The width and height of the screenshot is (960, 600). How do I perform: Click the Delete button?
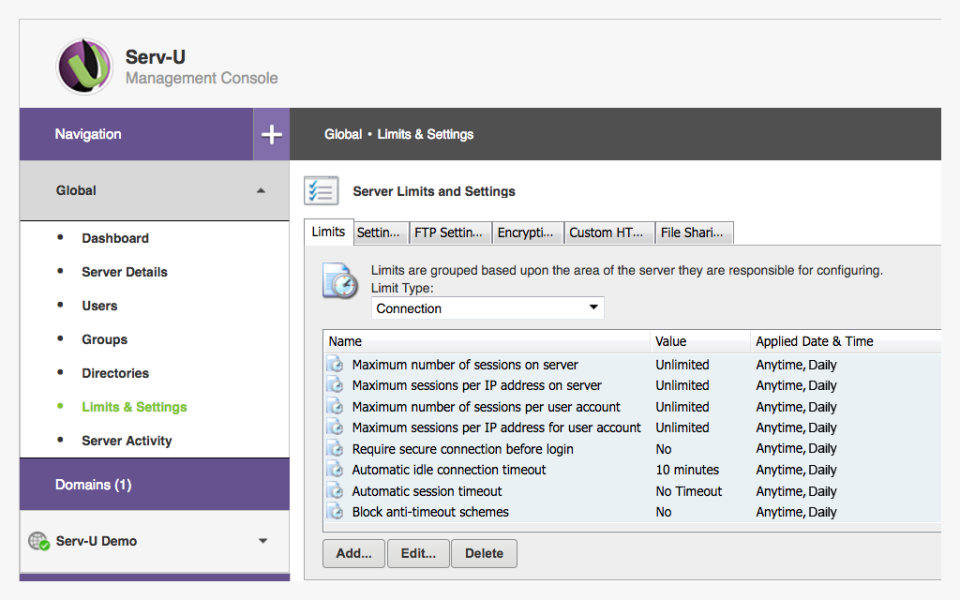coord(484,553)
